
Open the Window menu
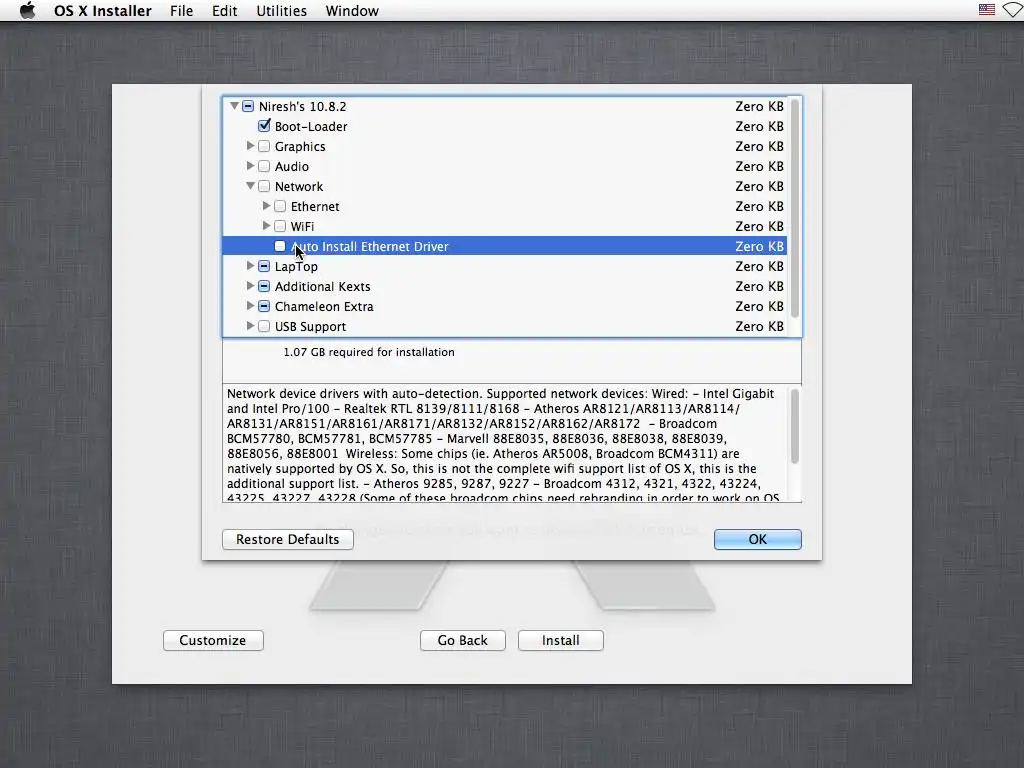tap(352, 10)
